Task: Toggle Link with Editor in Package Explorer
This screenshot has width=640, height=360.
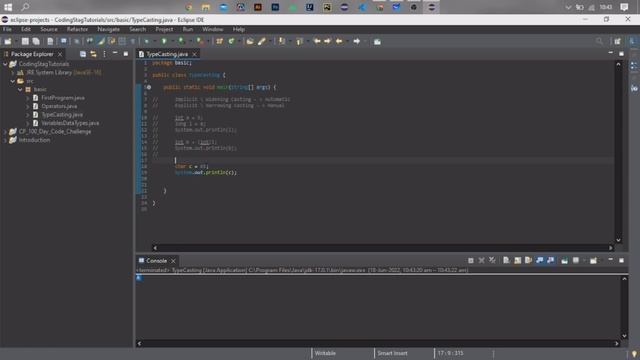Action: (93, 54)
